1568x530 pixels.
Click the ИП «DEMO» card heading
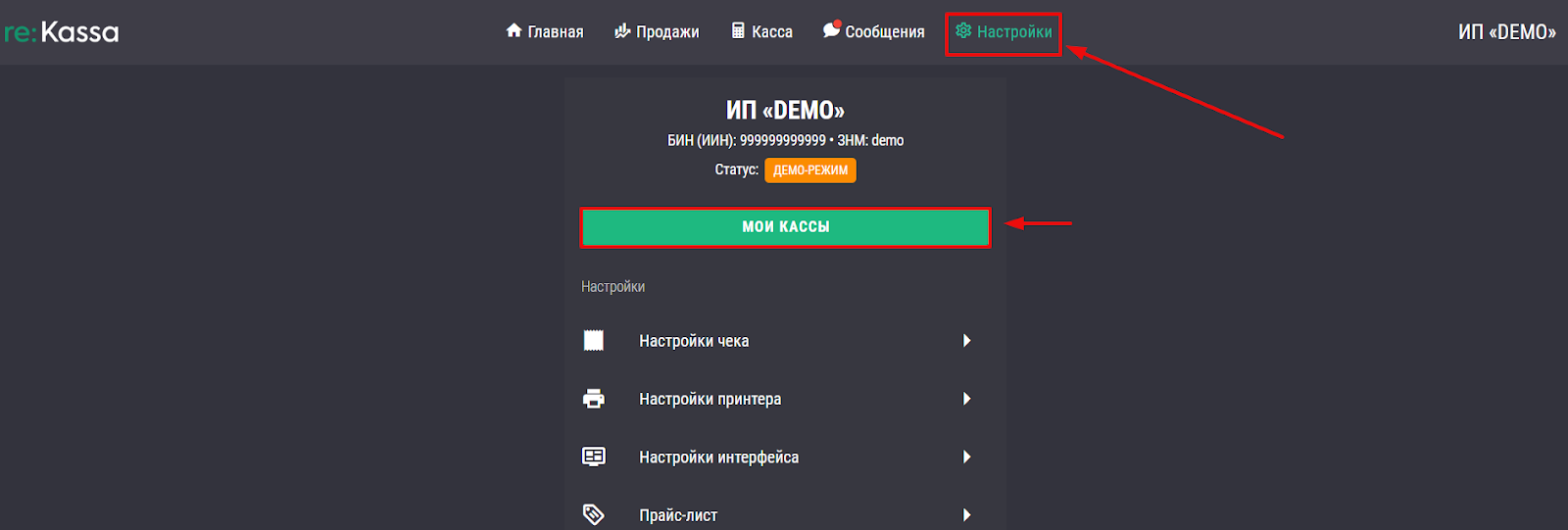(785, 111)
